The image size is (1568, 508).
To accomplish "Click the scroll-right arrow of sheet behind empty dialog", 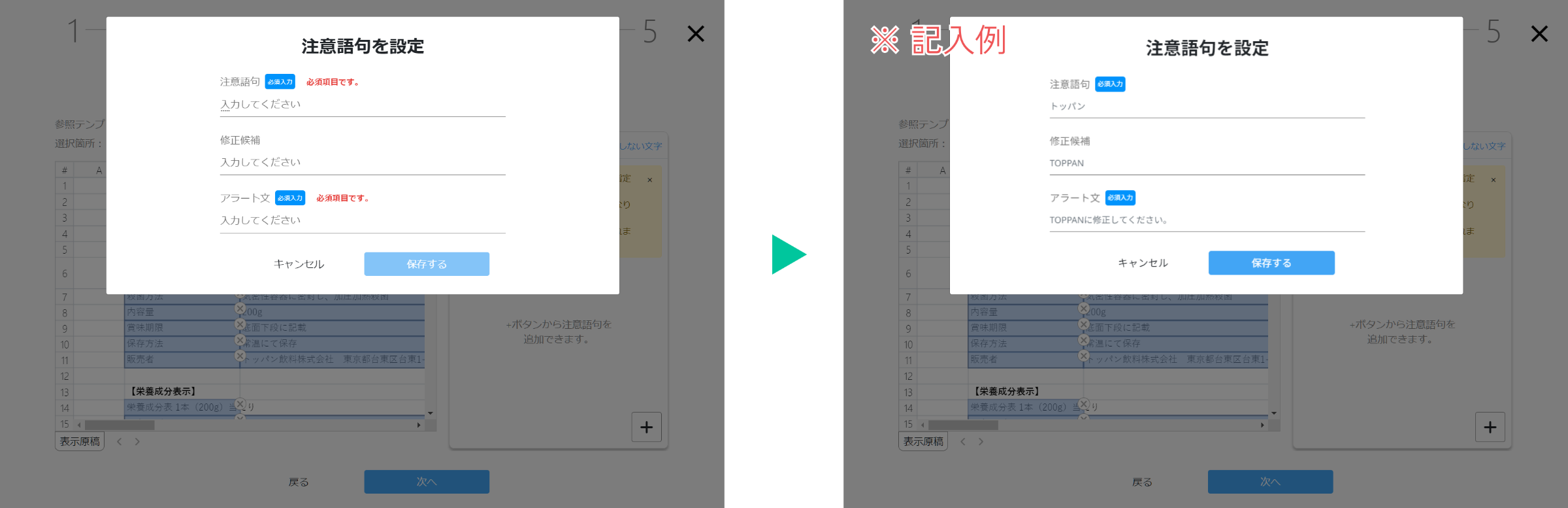I will 419,425.
